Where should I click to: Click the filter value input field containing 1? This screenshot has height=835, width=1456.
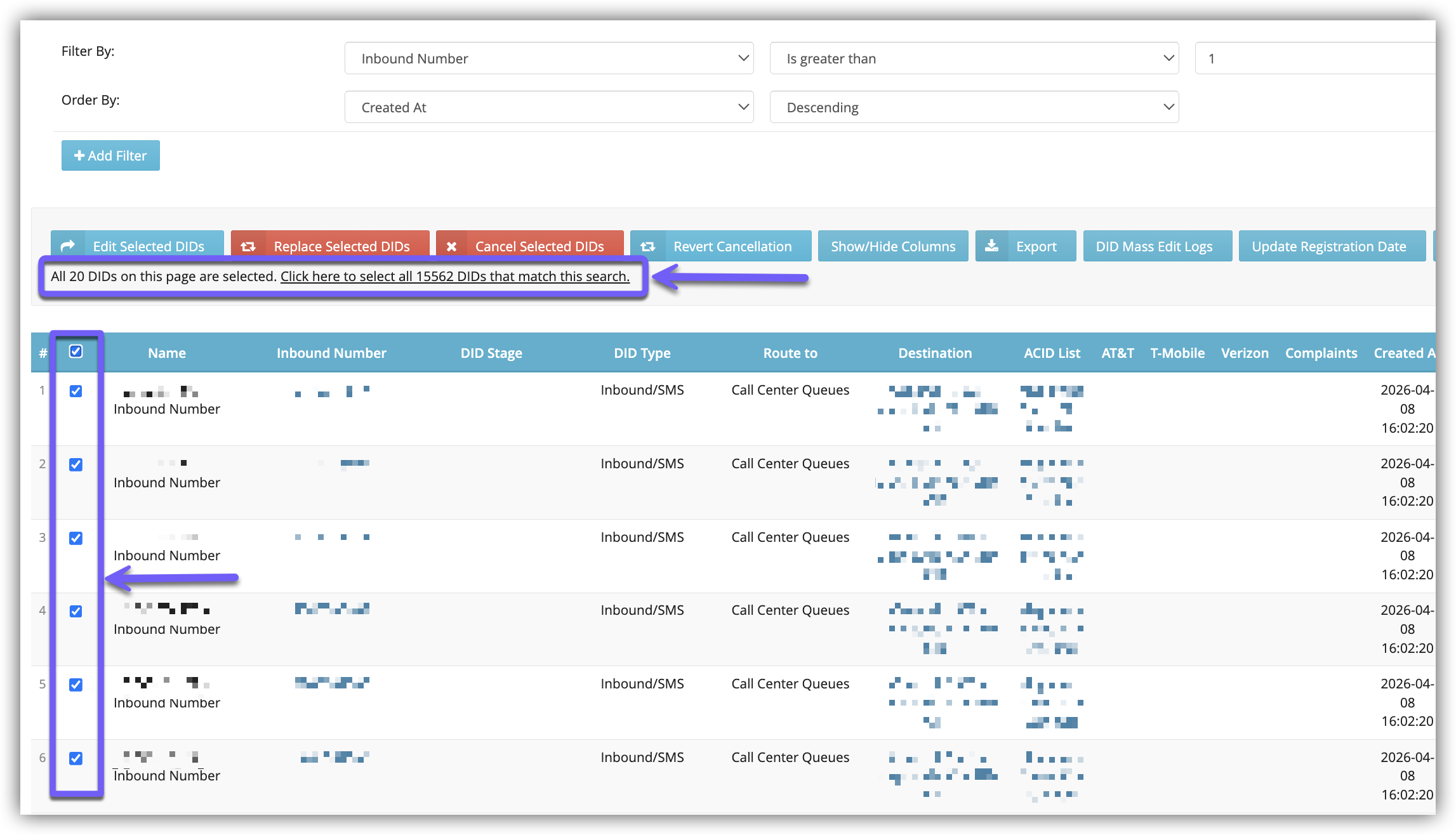(1314, 58)
